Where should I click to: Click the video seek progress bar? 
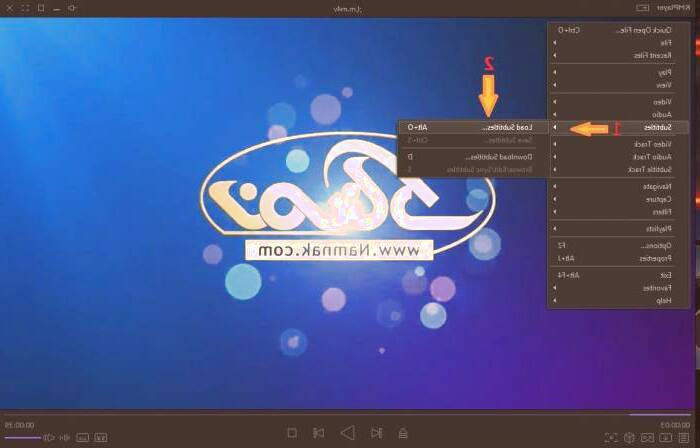tap(348, 414)
